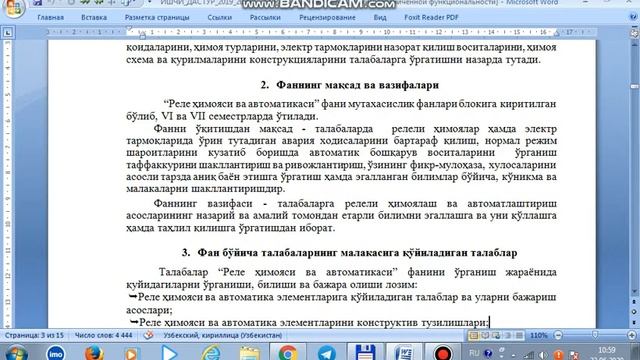Click word count Число слов: 4 444
Viewport: 640px width, 360px height.
coord(104,335)
